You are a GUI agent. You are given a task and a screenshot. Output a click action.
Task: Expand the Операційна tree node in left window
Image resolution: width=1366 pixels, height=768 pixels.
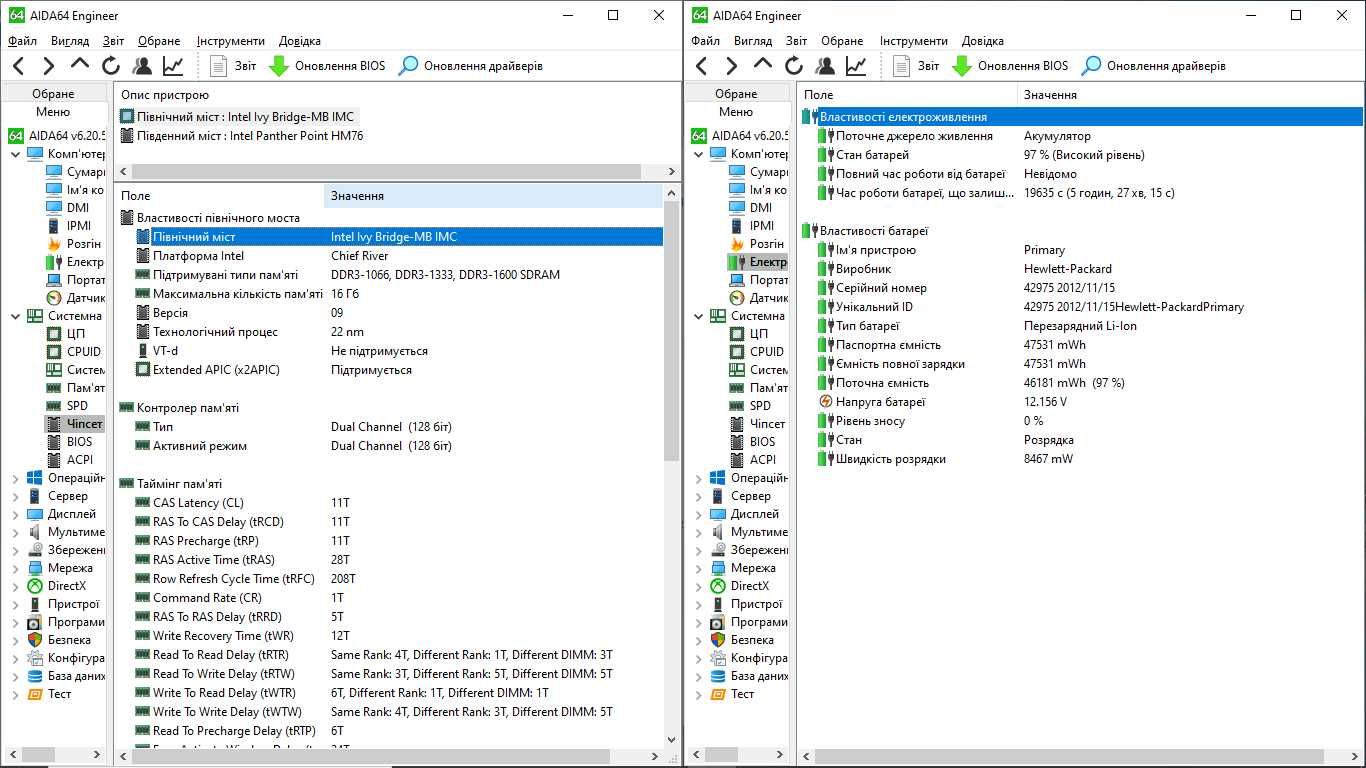[15, 479]
